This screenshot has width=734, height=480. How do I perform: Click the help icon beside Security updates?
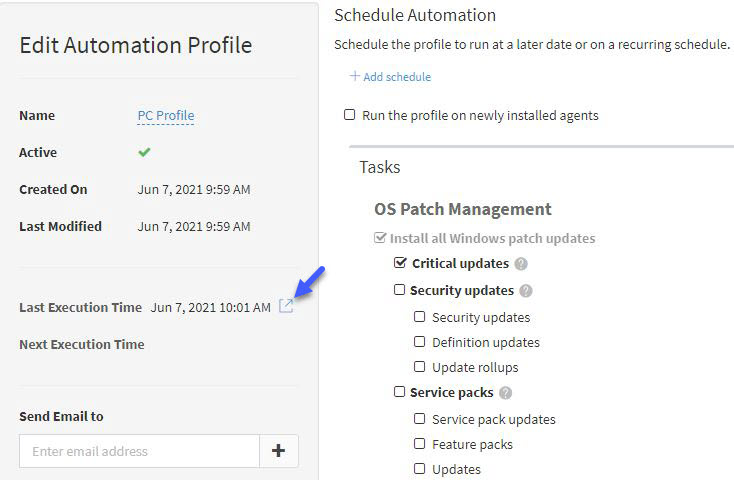pyautogui.click(x=526, y=291)
